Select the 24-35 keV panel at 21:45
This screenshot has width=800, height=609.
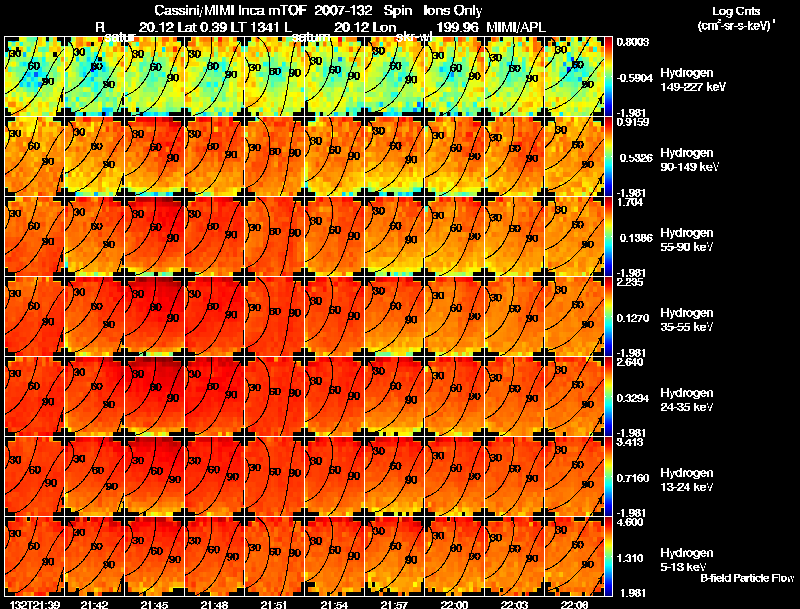[154, 396]
